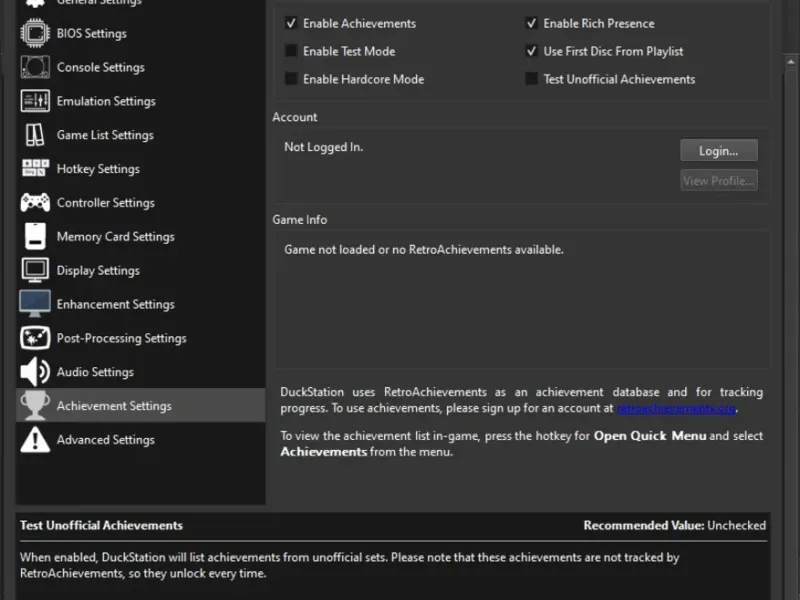Click the Memory Card Settings icon
Screen dimensions: 800x600
point(35,237)
